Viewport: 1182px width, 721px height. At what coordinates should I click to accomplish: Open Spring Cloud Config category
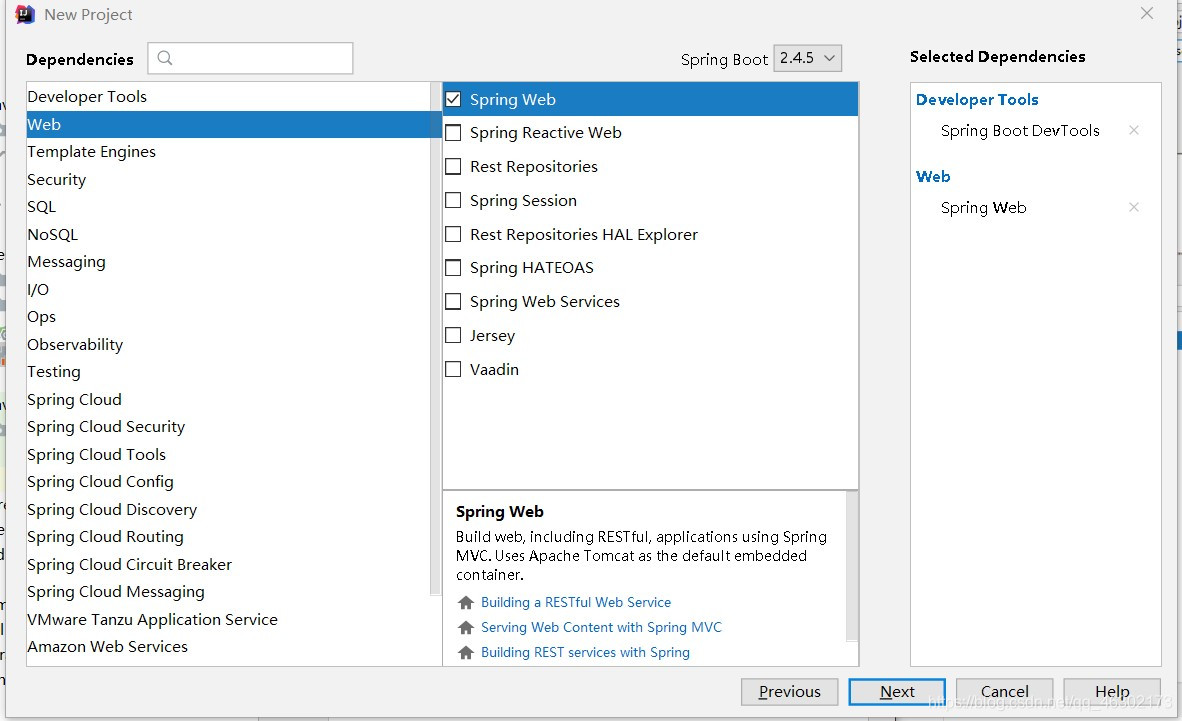click(228, 482)
